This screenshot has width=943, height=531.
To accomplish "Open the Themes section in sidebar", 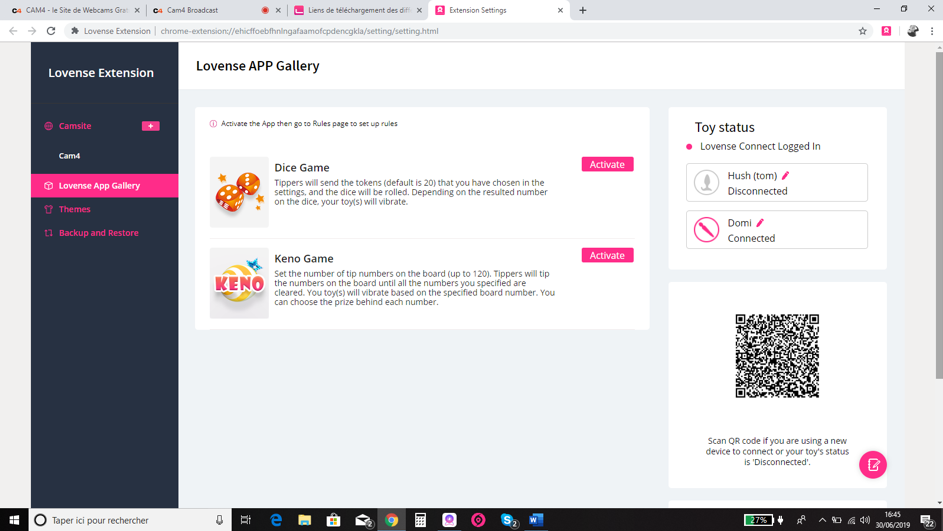I will 74,209.
